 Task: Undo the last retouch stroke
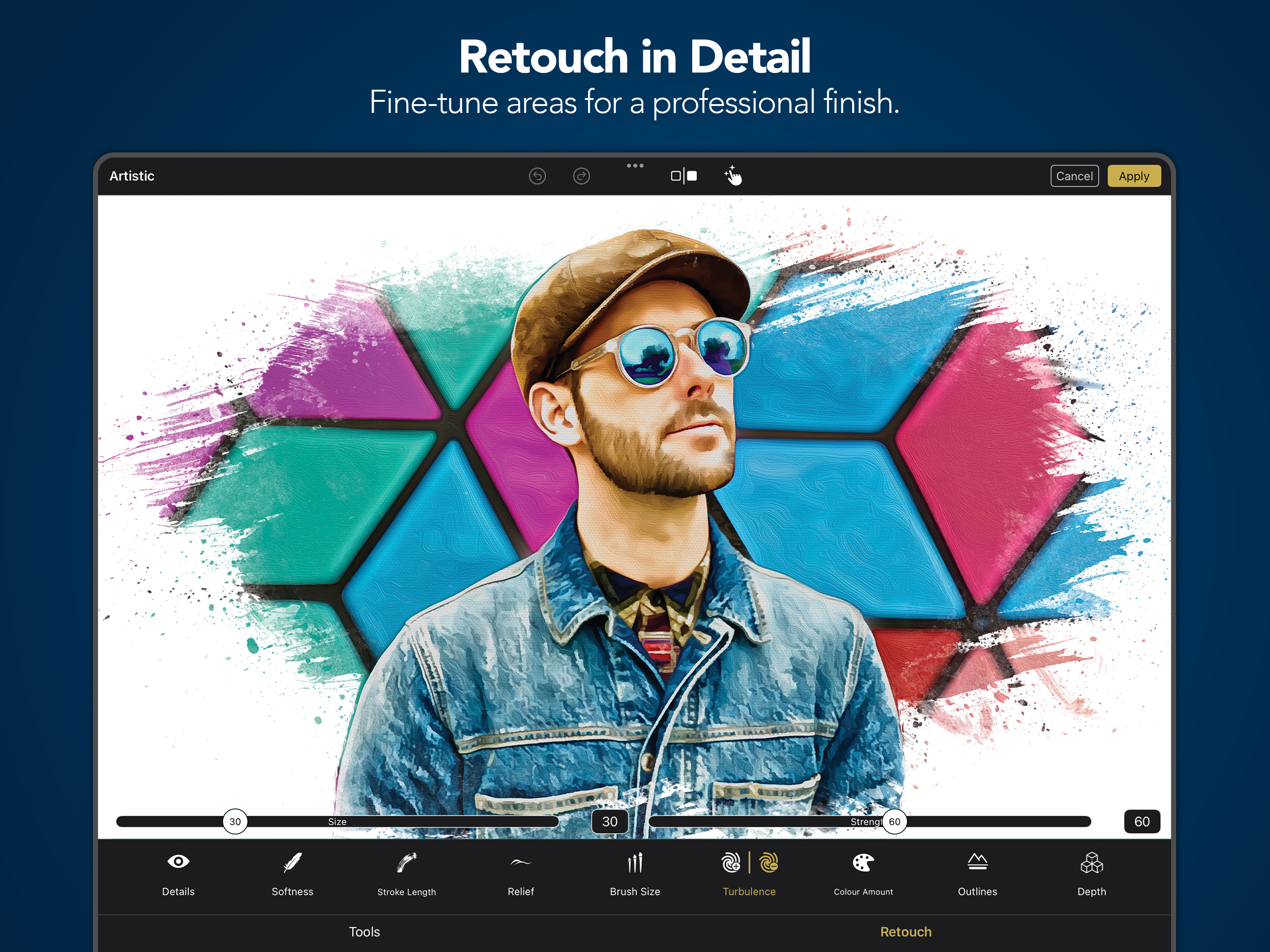(537, 176)
